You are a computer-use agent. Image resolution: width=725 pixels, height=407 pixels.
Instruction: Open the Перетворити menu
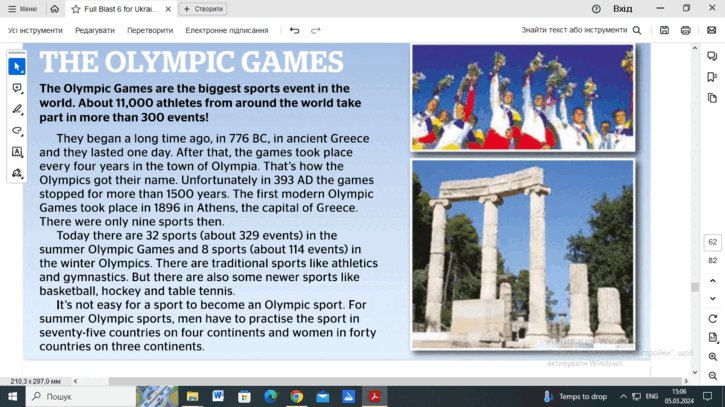click(150, 30)
